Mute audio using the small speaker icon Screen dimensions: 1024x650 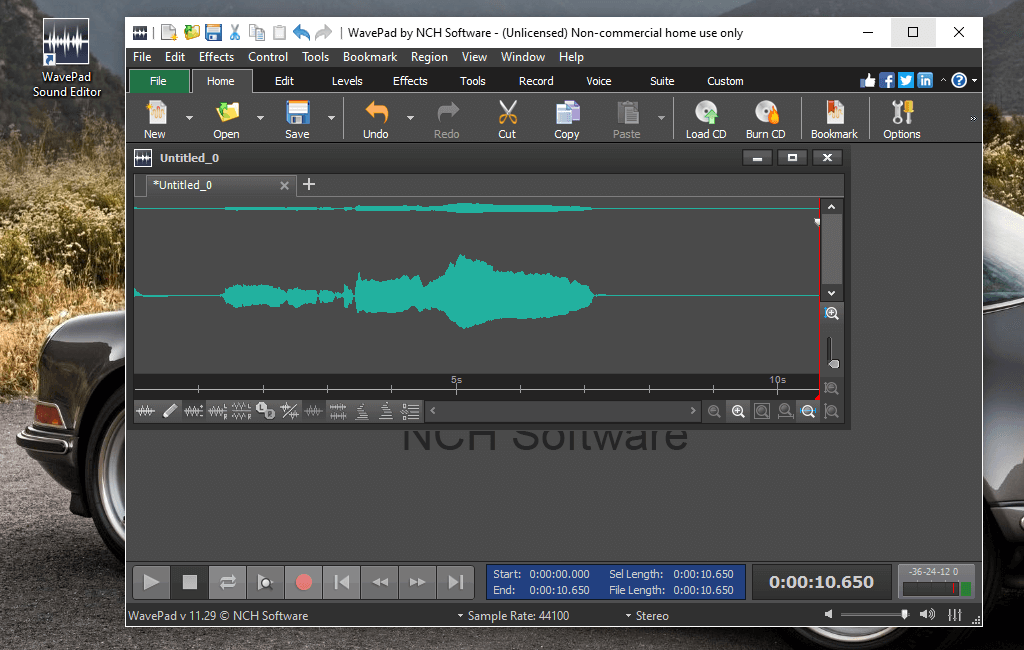828,615
